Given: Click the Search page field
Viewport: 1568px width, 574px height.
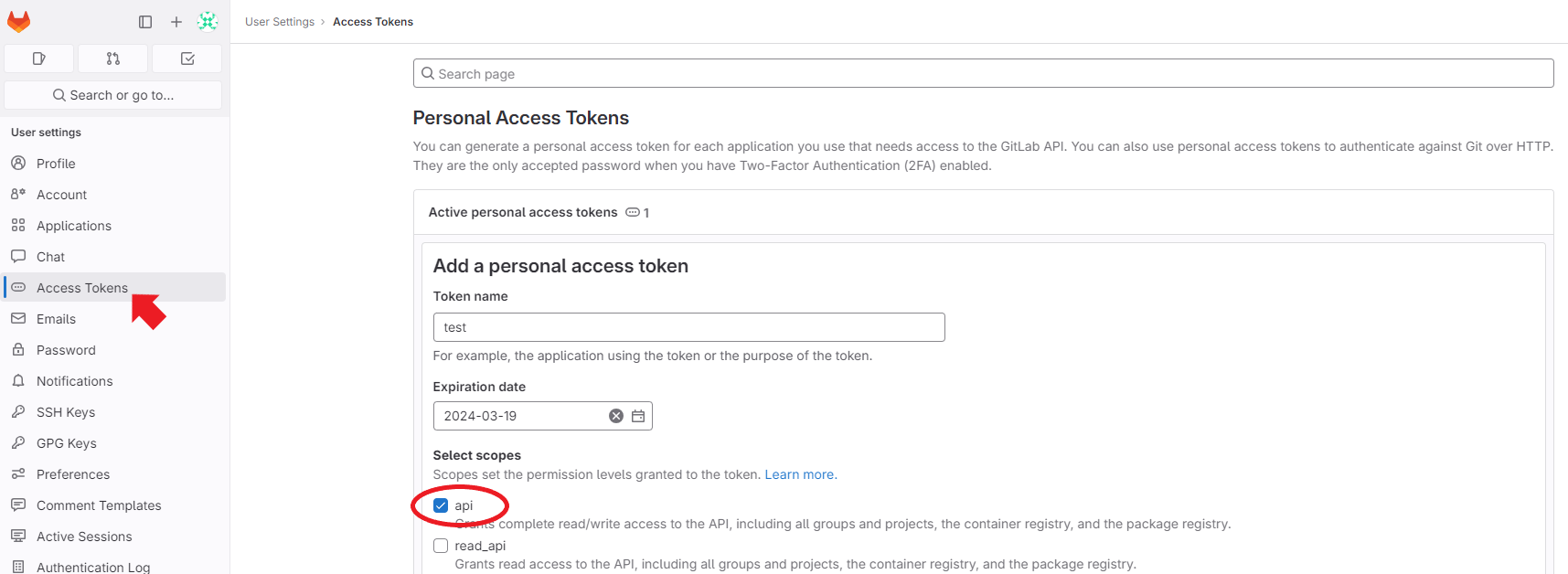Looking at the screenshot, I should [983, 74].
